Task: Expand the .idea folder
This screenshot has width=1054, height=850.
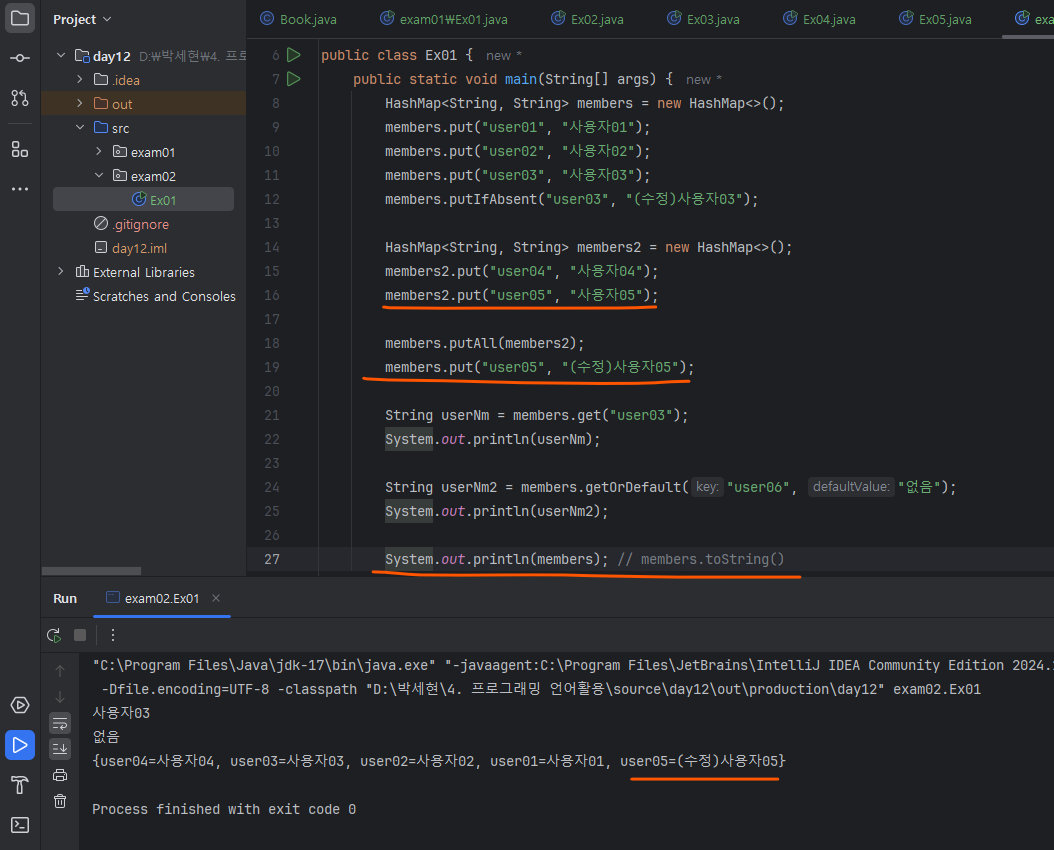Action: coord(80,79)
